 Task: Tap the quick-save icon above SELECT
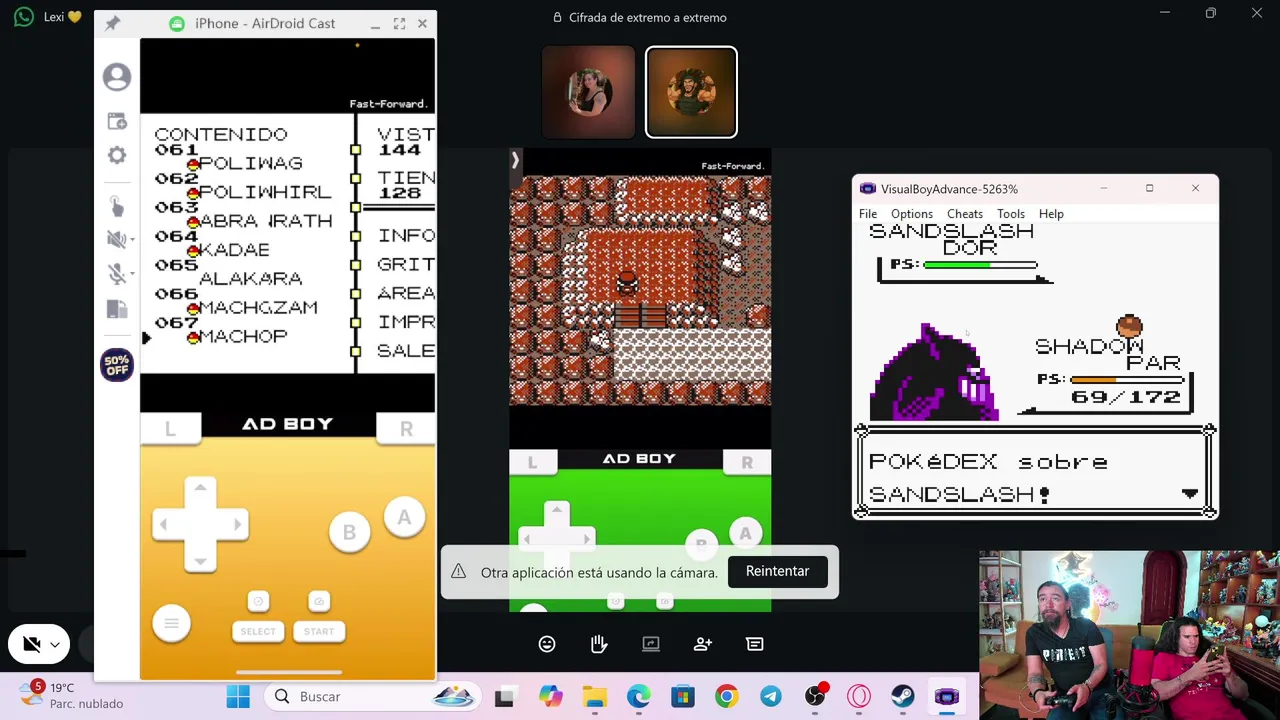point(258,601)
